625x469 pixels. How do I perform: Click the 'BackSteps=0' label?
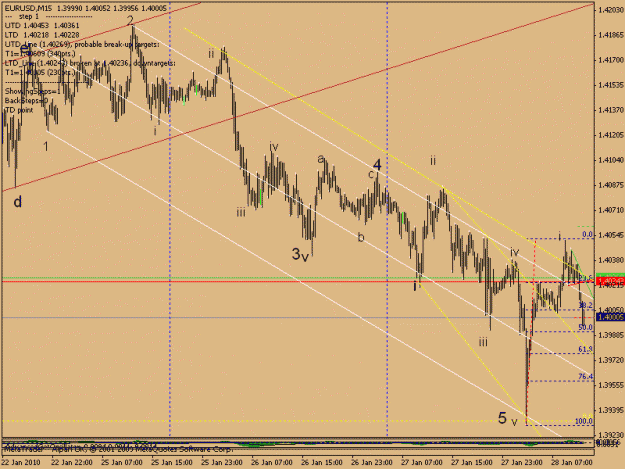[26, 100]
